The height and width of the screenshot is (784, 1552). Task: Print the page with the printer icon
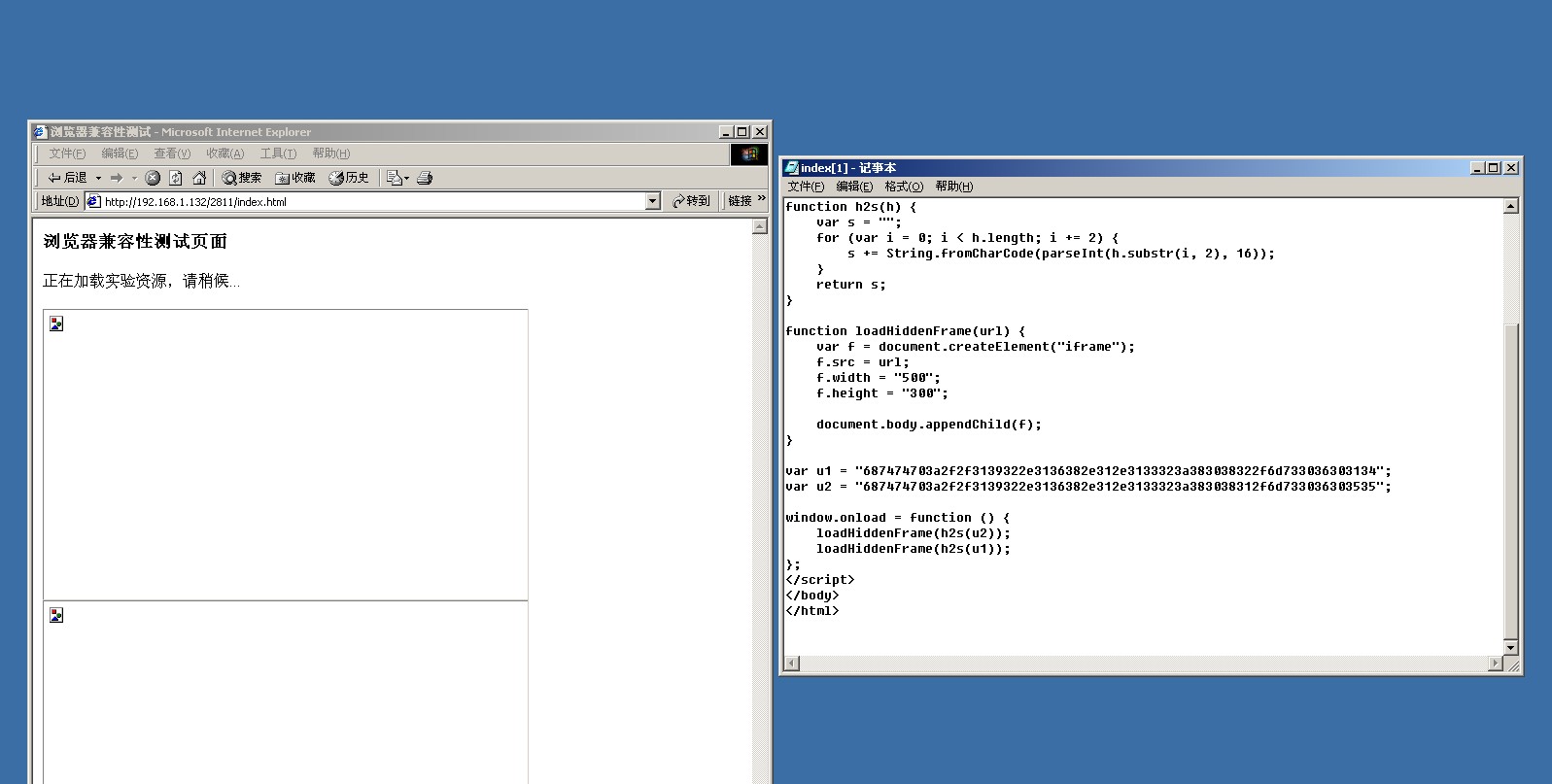click(x=425, y=178)
